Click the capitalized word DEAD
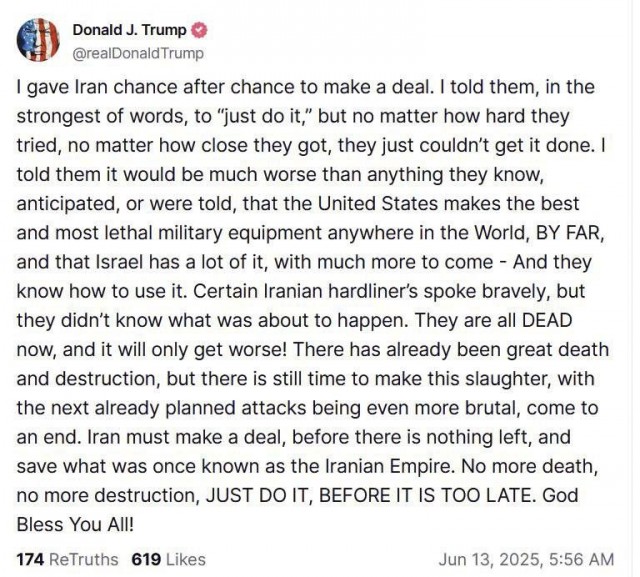The height and width of the screenshot is (577, 640). 547,320
